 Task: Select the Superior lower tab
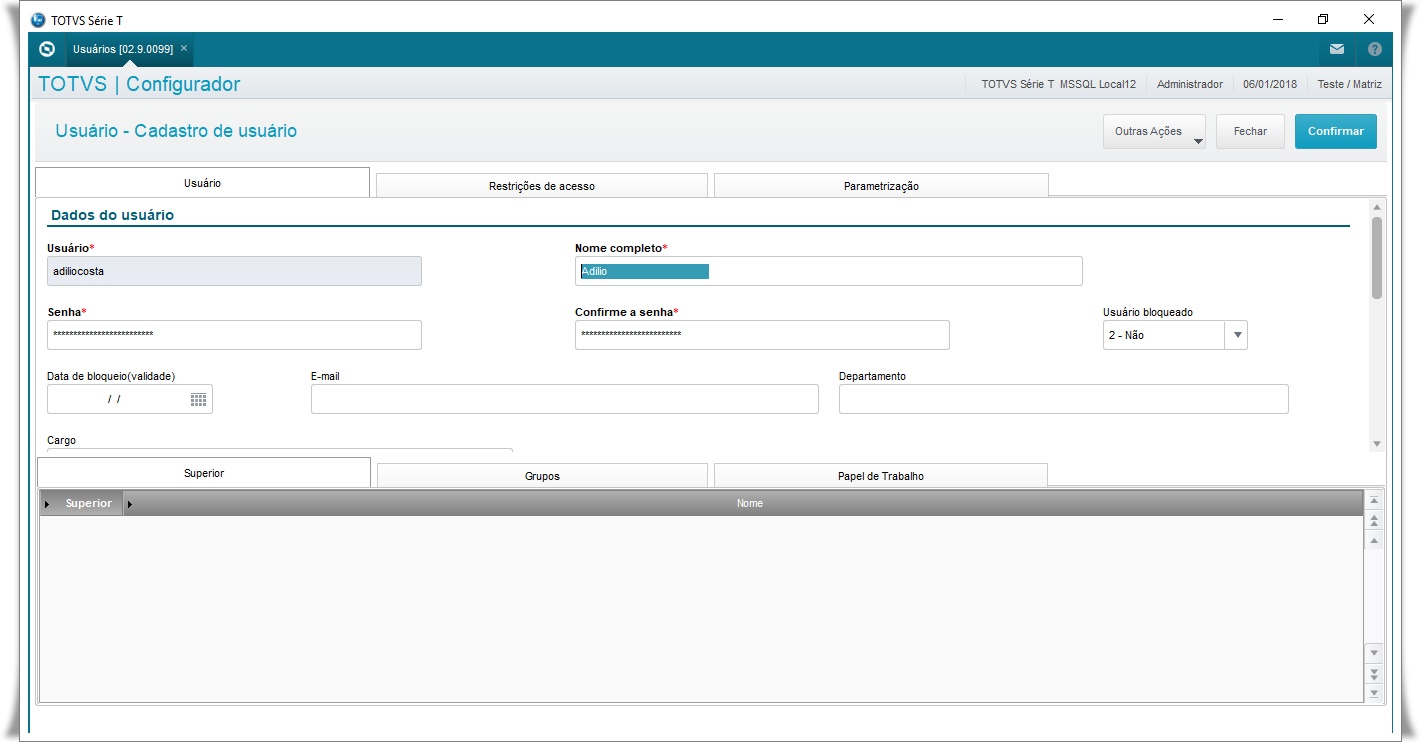[204, 473]
